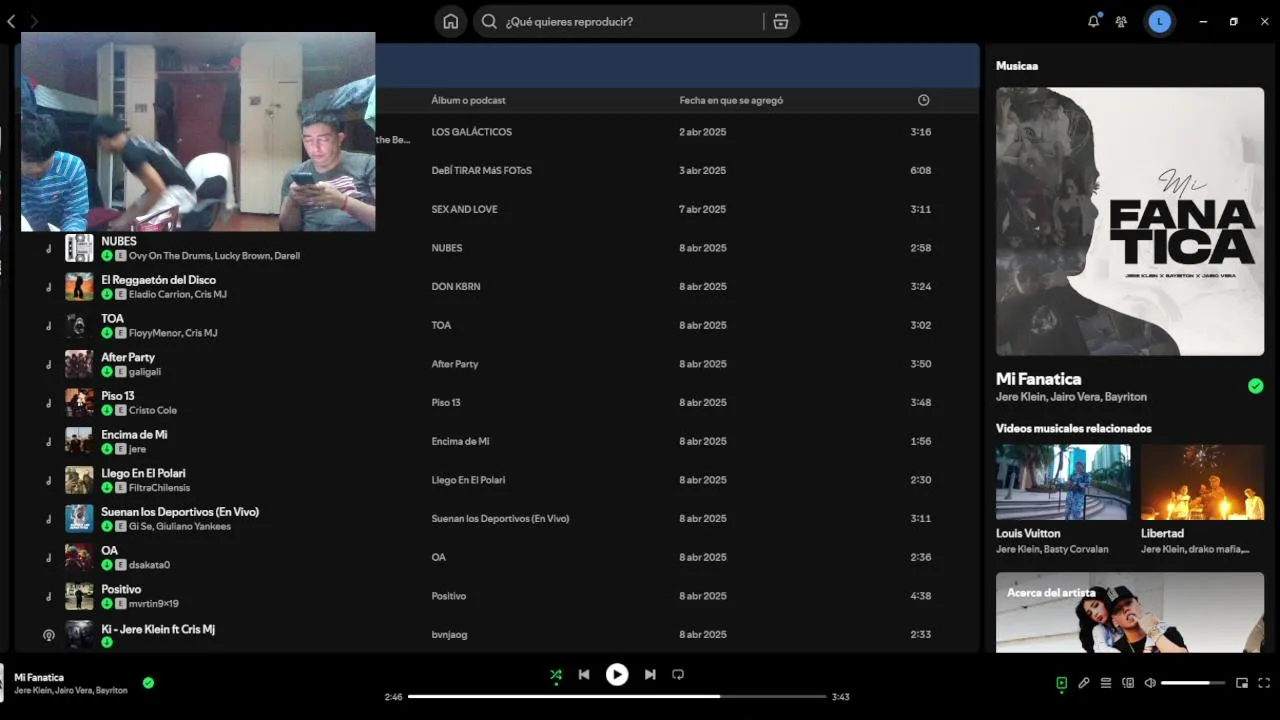Open the miniplayer icon
This screenshot has width=1280, height=720.
coord(1242,683)
